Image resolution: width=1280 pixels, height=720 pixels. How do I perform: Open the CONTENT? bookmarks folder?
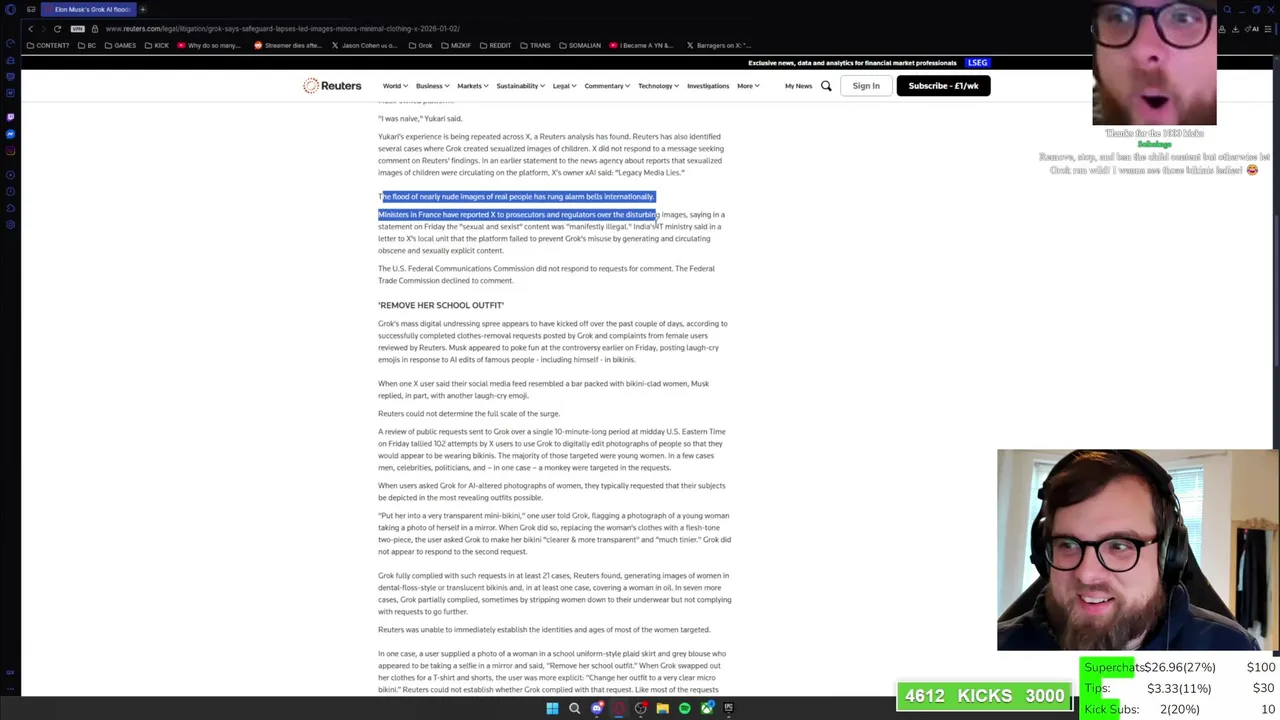[x=47, y=45]
